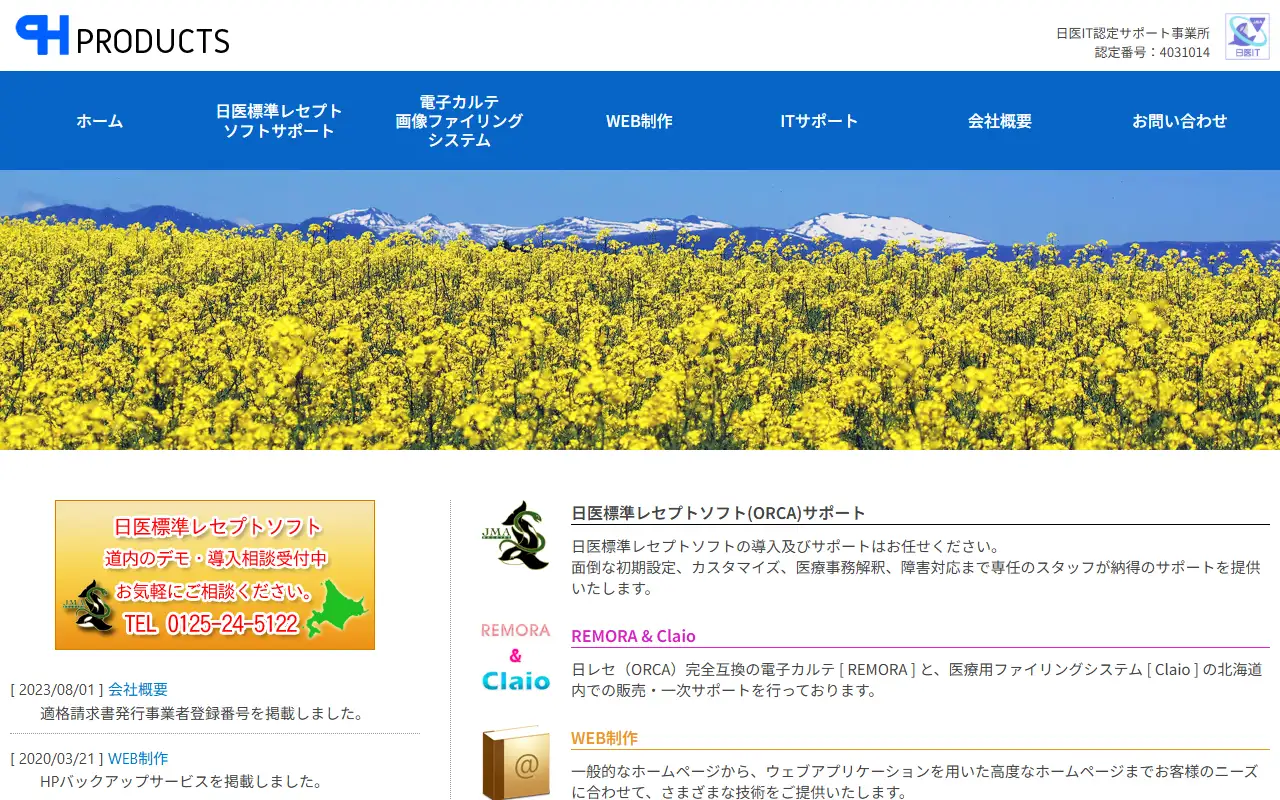Click the 一般的なホームページから description paragraph
The image size is (1280, 800).
[x=914, y=782]
